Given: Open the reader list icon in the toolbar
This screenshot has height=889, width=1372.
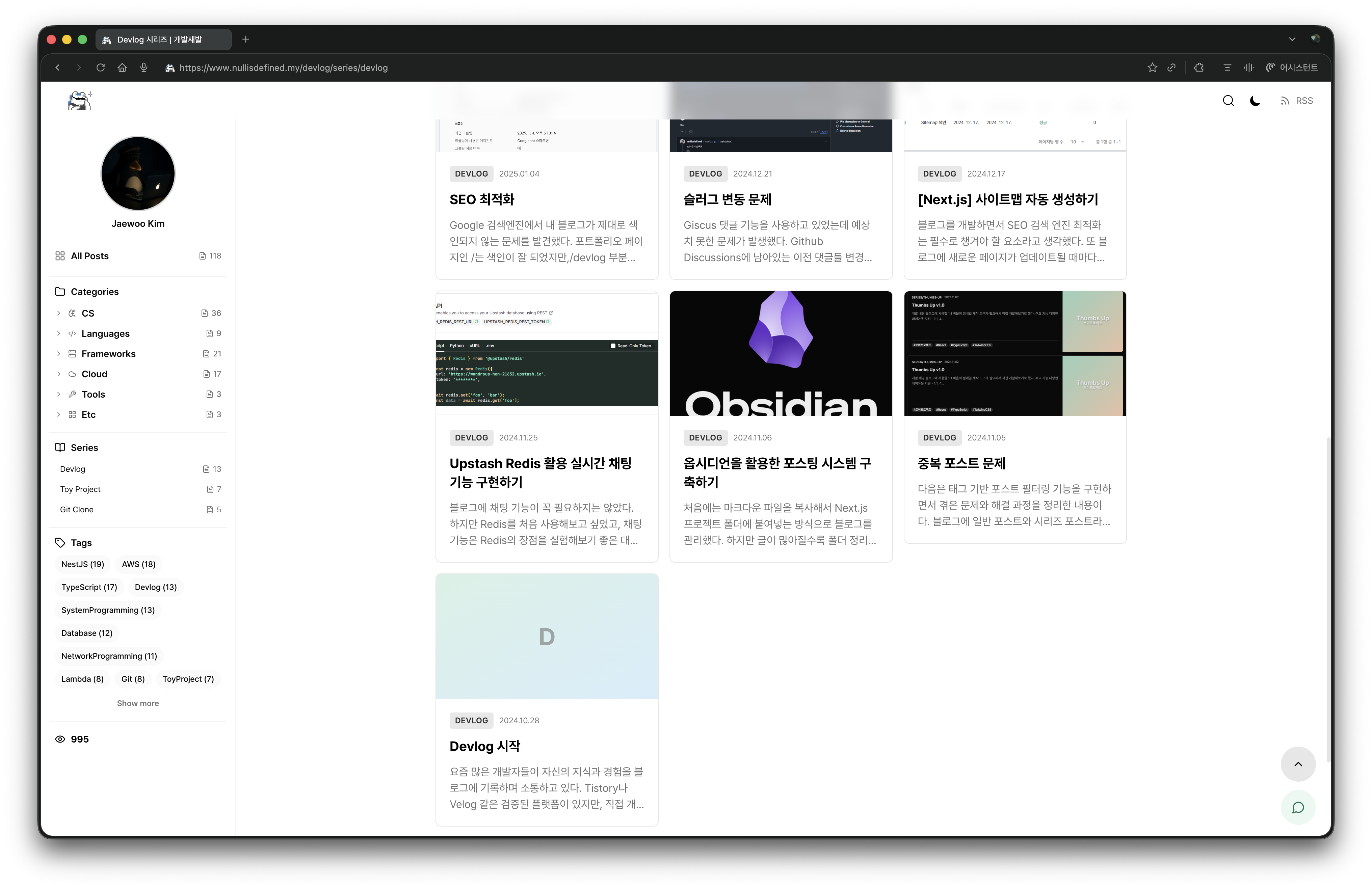Looking at the screenshot, I should [x=1227, y=68].
